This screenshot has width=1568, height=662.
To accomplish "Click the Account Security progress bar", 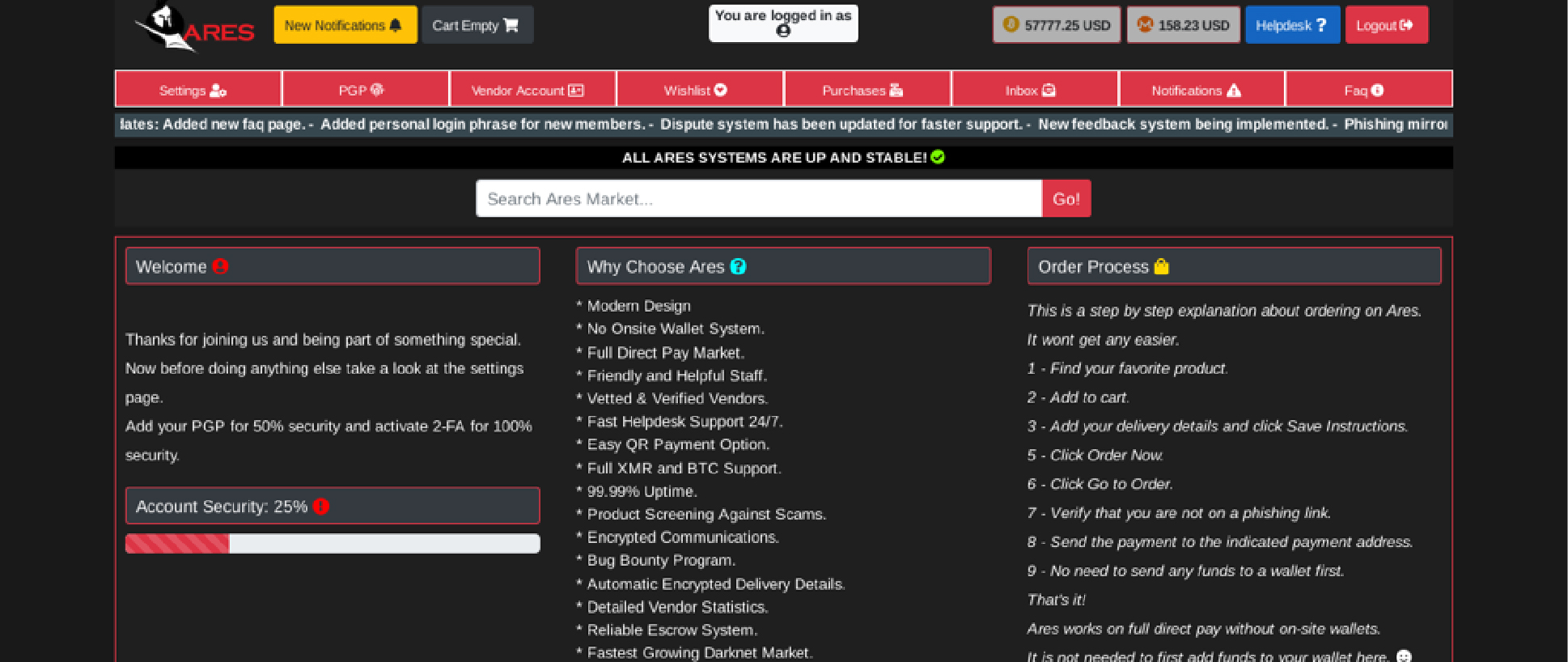I will click(333, 544).
